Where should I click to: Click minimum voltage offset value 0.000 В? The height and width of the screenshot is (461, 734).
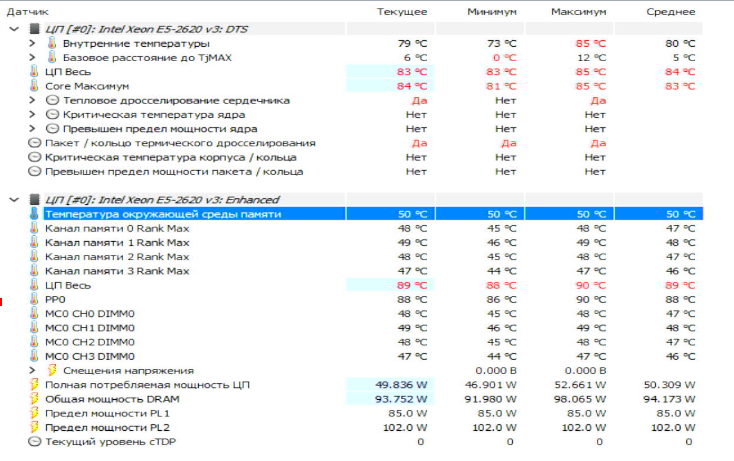point(496,371)
